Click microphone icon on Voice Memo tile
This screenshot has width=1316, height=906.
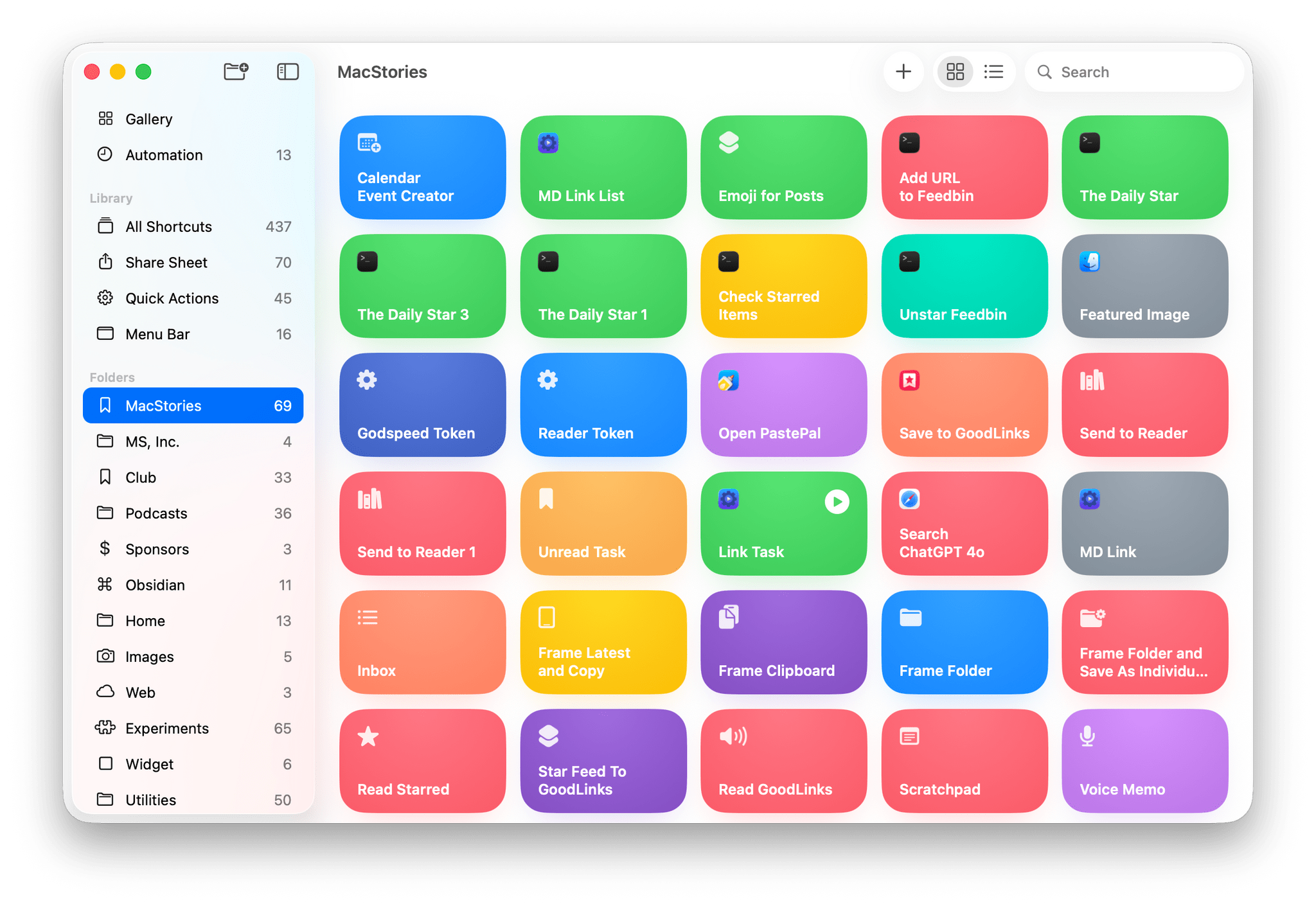tap(1087, 736)
